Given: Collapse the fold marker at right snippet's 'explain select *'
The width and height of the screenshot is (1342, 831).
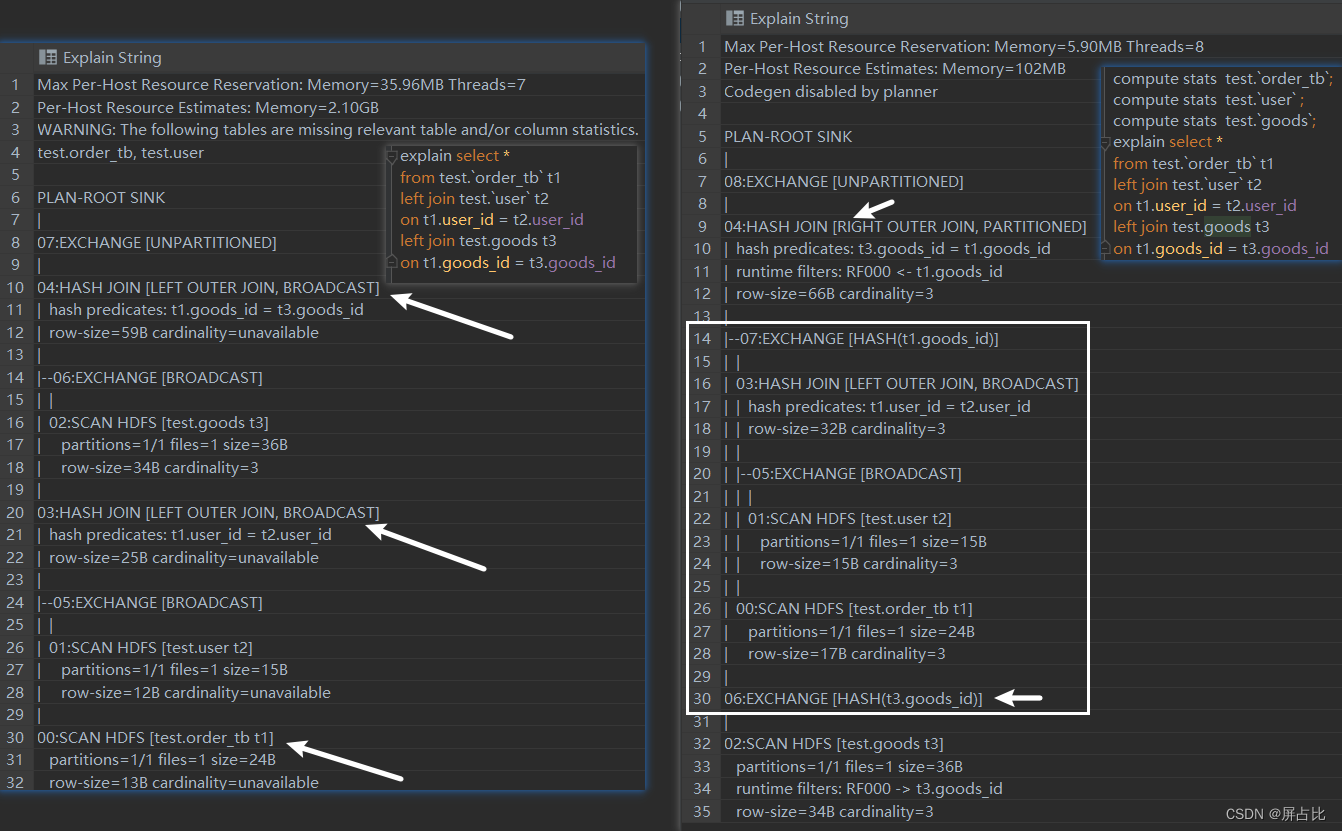Looking at the screenshot, I should coord(1105,142).
